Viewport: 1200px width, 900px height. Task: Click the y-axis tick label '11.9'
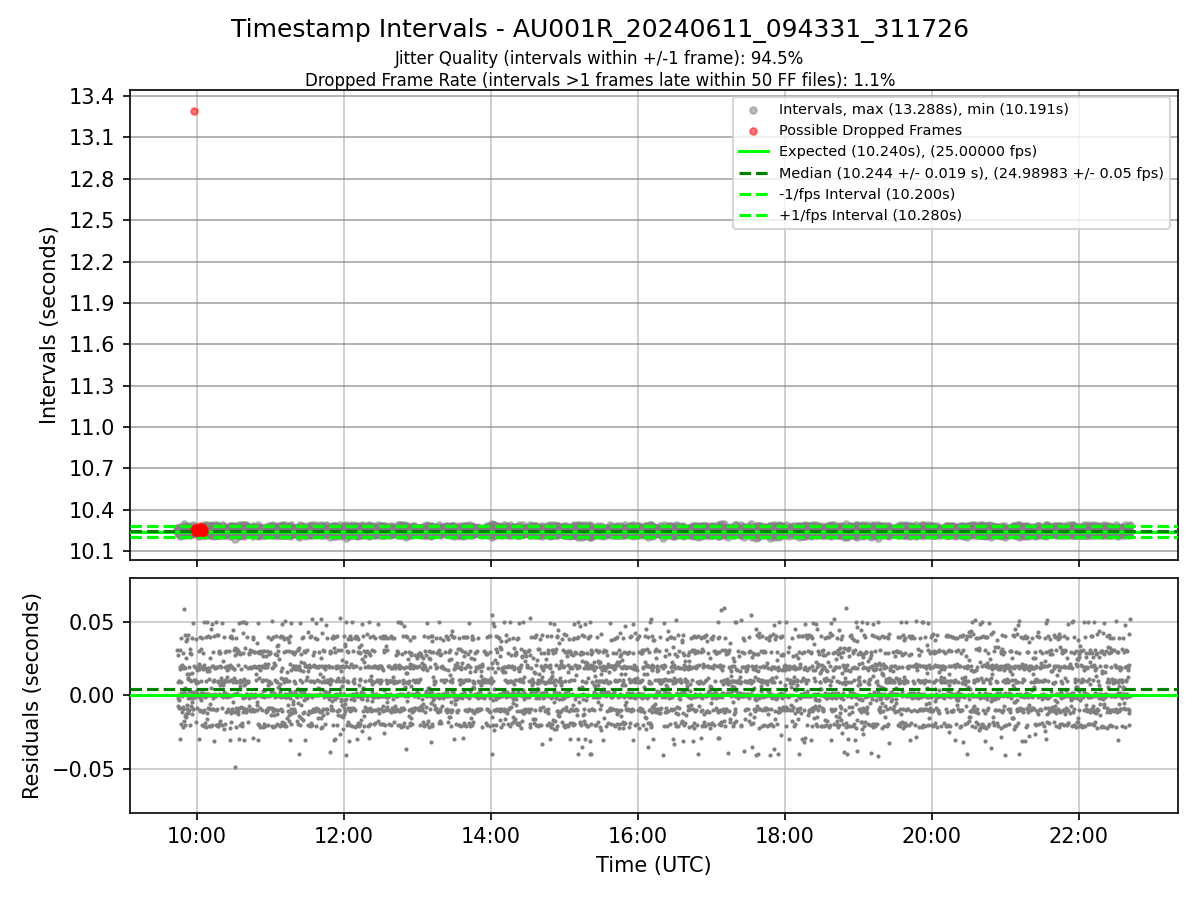tap(90, 304)
